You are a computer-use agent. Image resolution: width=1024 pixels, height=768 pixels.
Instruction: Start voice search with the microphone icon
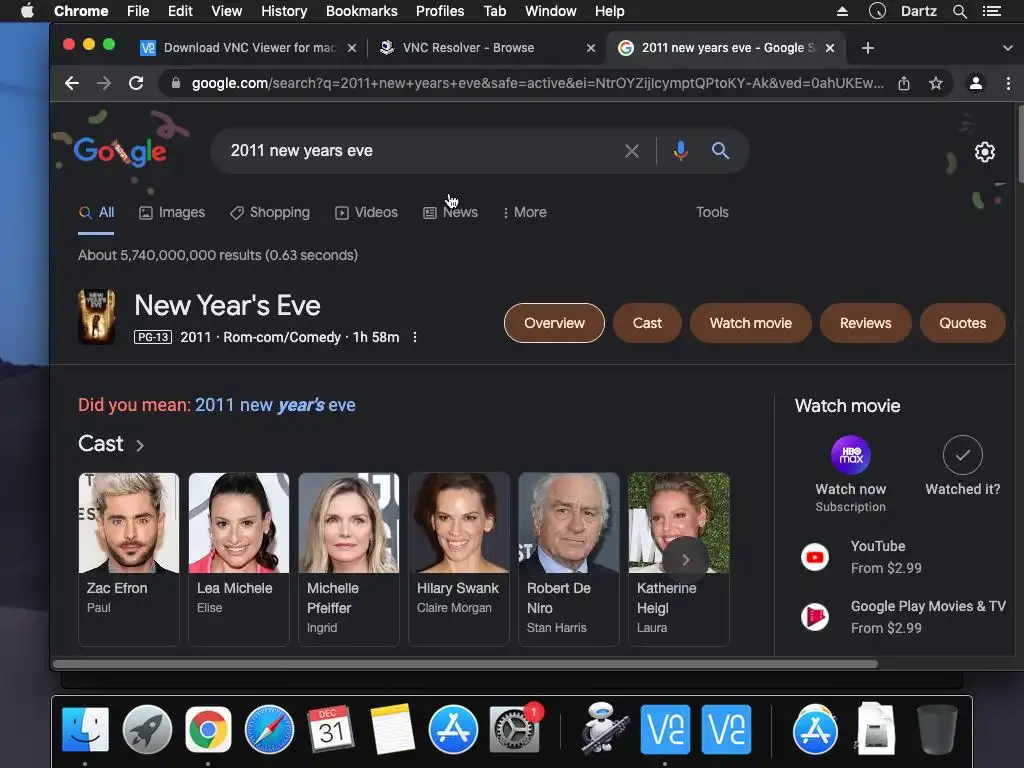(680, 151)
